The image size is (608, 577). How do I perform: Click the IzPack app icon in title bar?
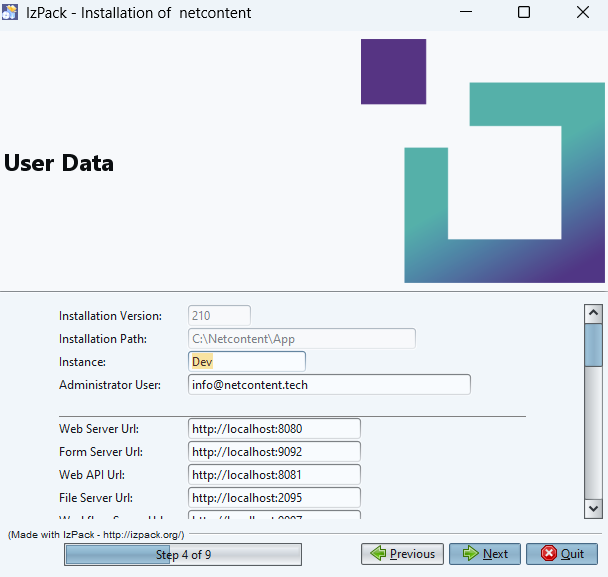[x=10, y=12]
